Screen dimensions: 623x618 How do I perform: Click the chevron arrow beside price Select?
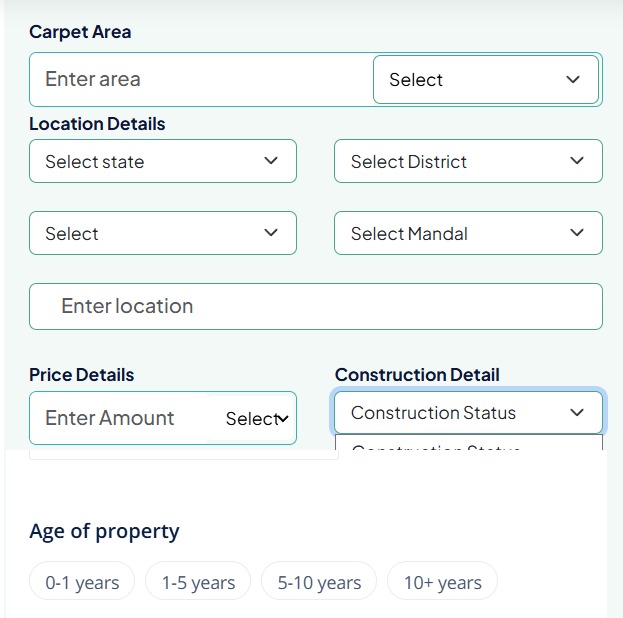tap(283, 418)
